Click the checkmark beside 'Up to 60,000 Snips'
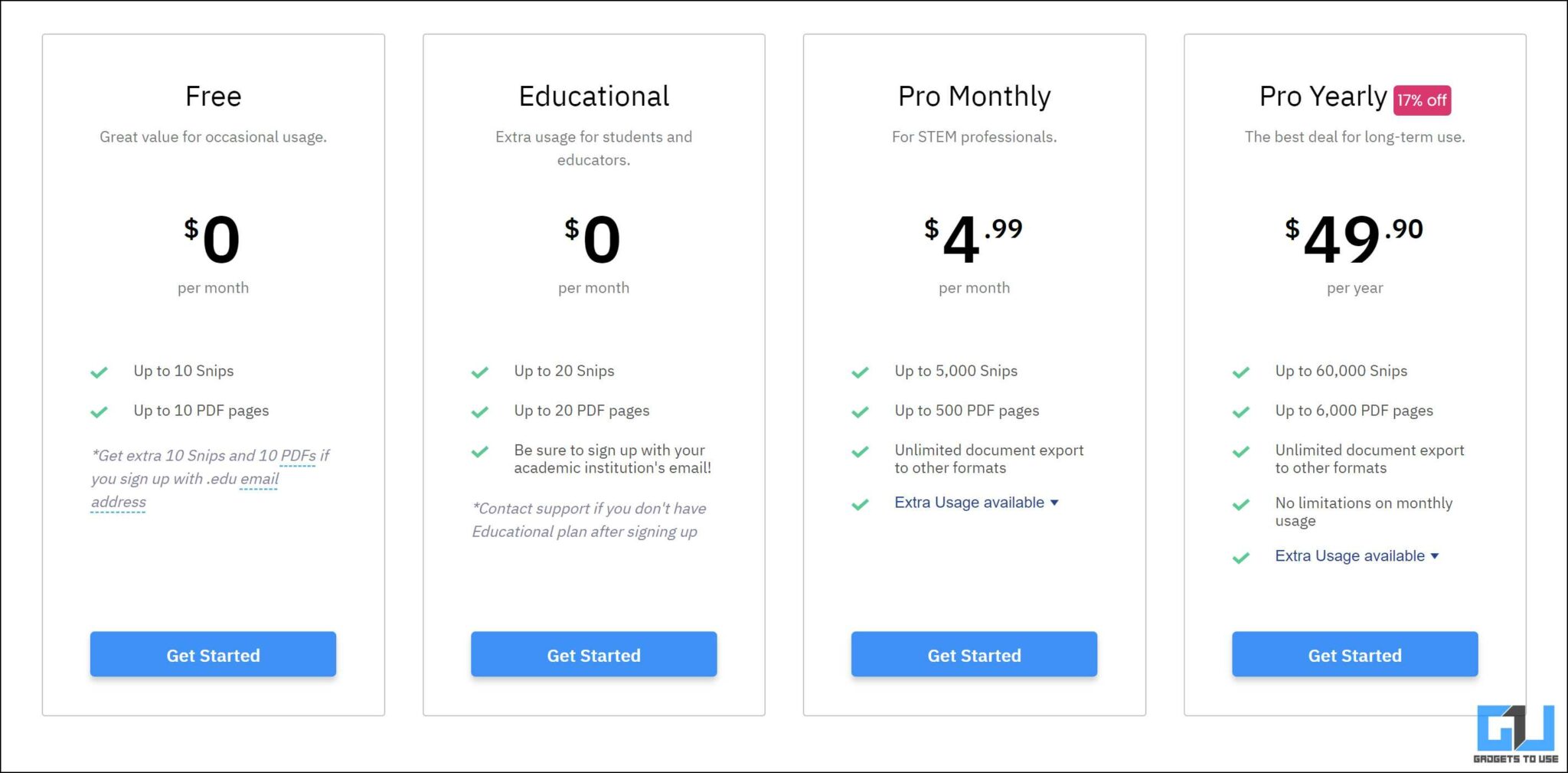 [x=1240, y=372]
